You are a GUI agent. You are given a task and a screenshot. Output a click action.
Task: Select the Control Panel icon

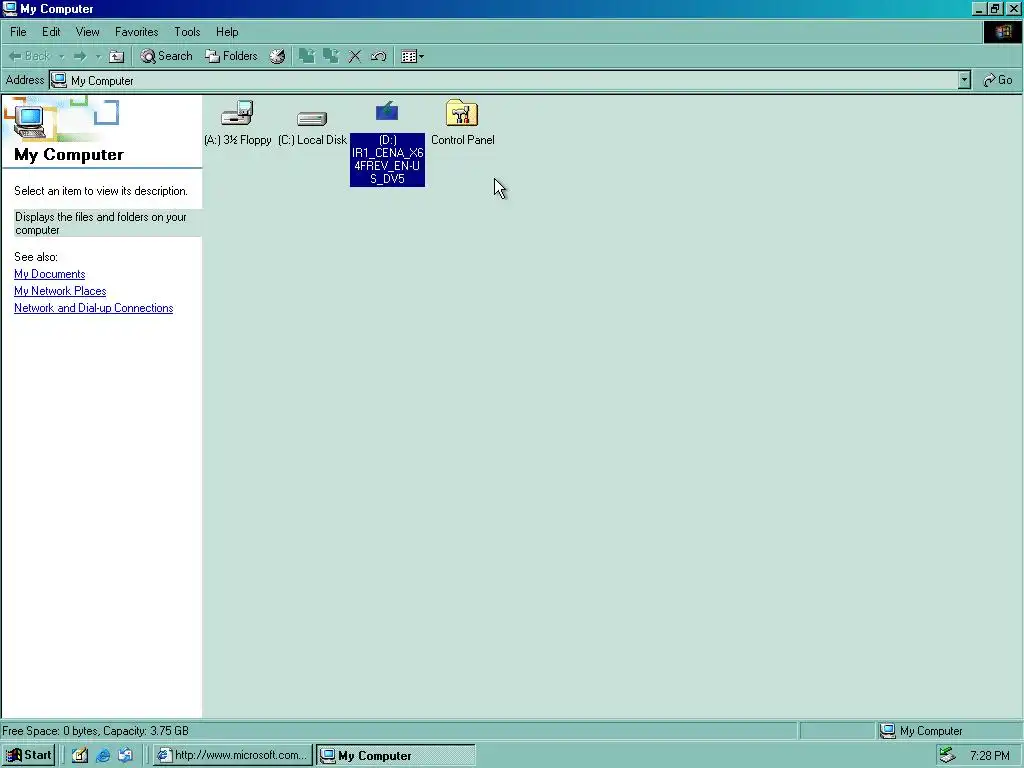click(462, 113)
